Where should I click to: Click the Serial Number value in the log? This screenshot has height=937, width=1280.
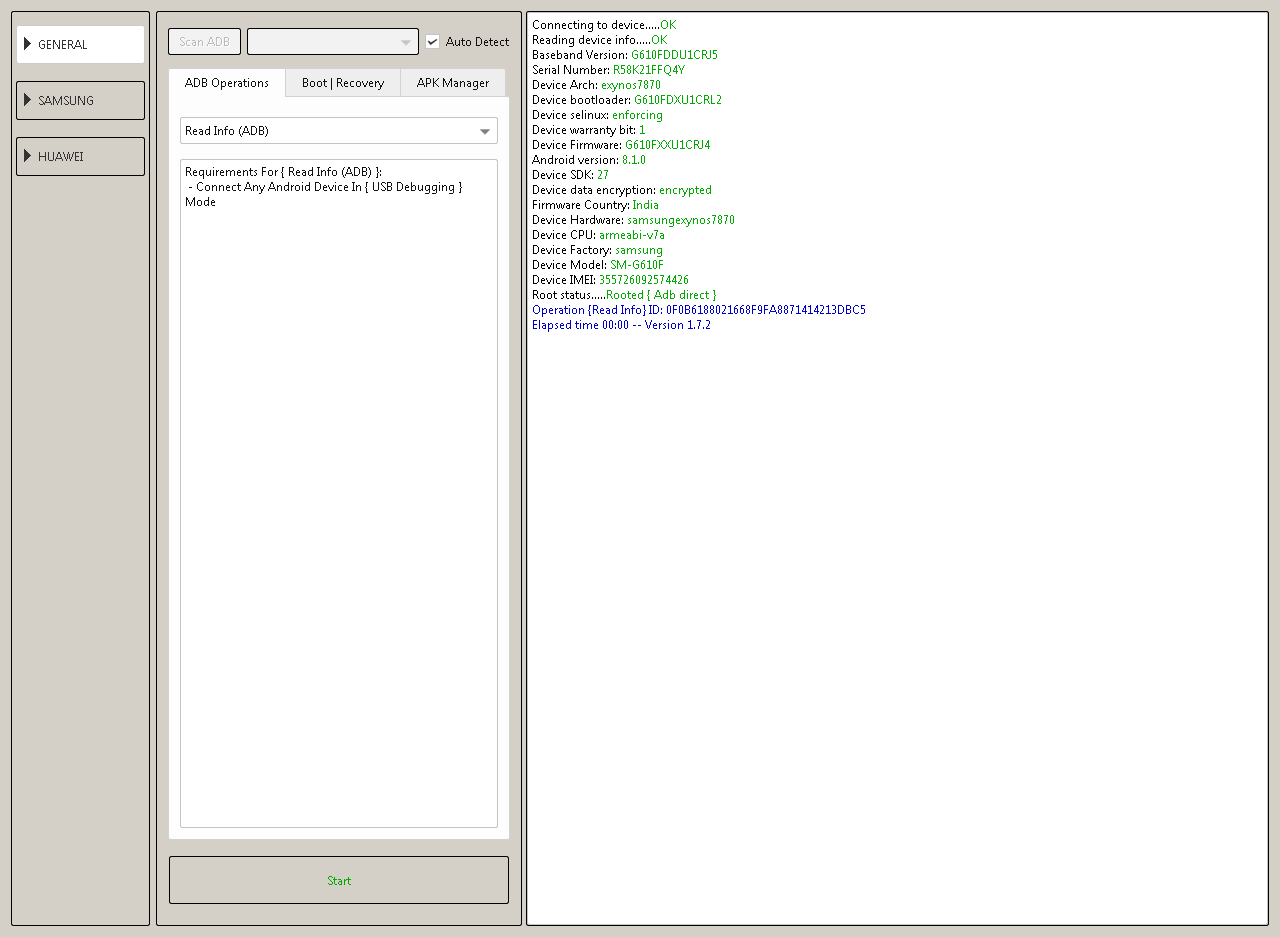[x=648, y=70]
